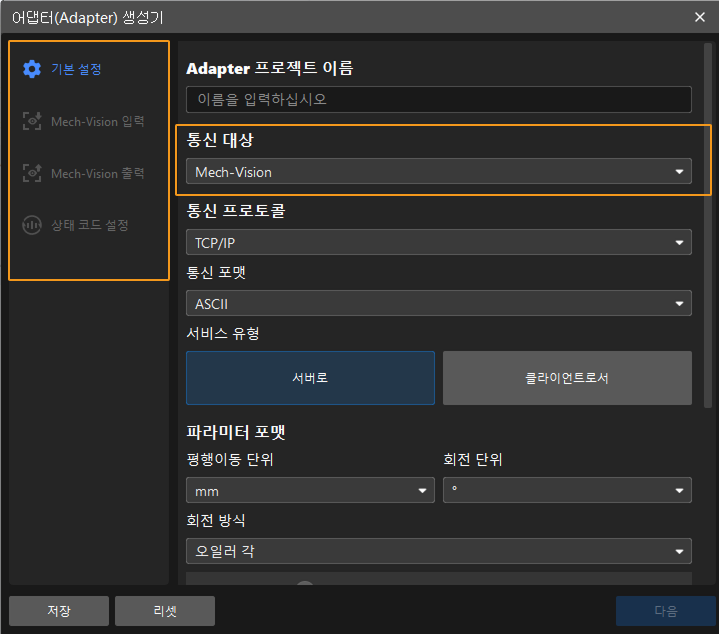
Task: Click the Mech-Vision 입력 camera icon
Action: 32,121
